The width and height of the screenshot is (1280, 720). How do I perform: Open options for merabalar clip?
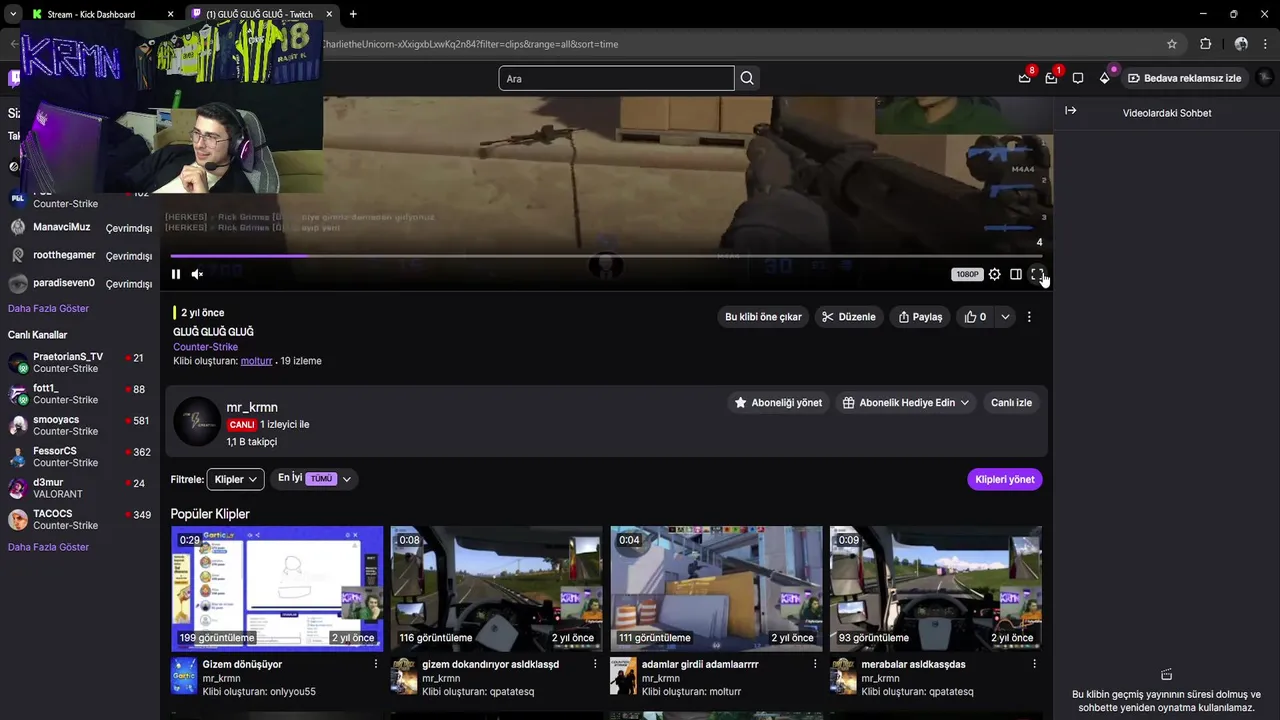(x=1034, y=664)
